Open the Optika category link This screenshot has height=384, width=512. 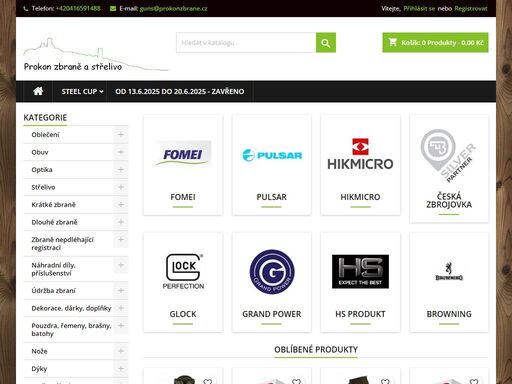[42, 170]
